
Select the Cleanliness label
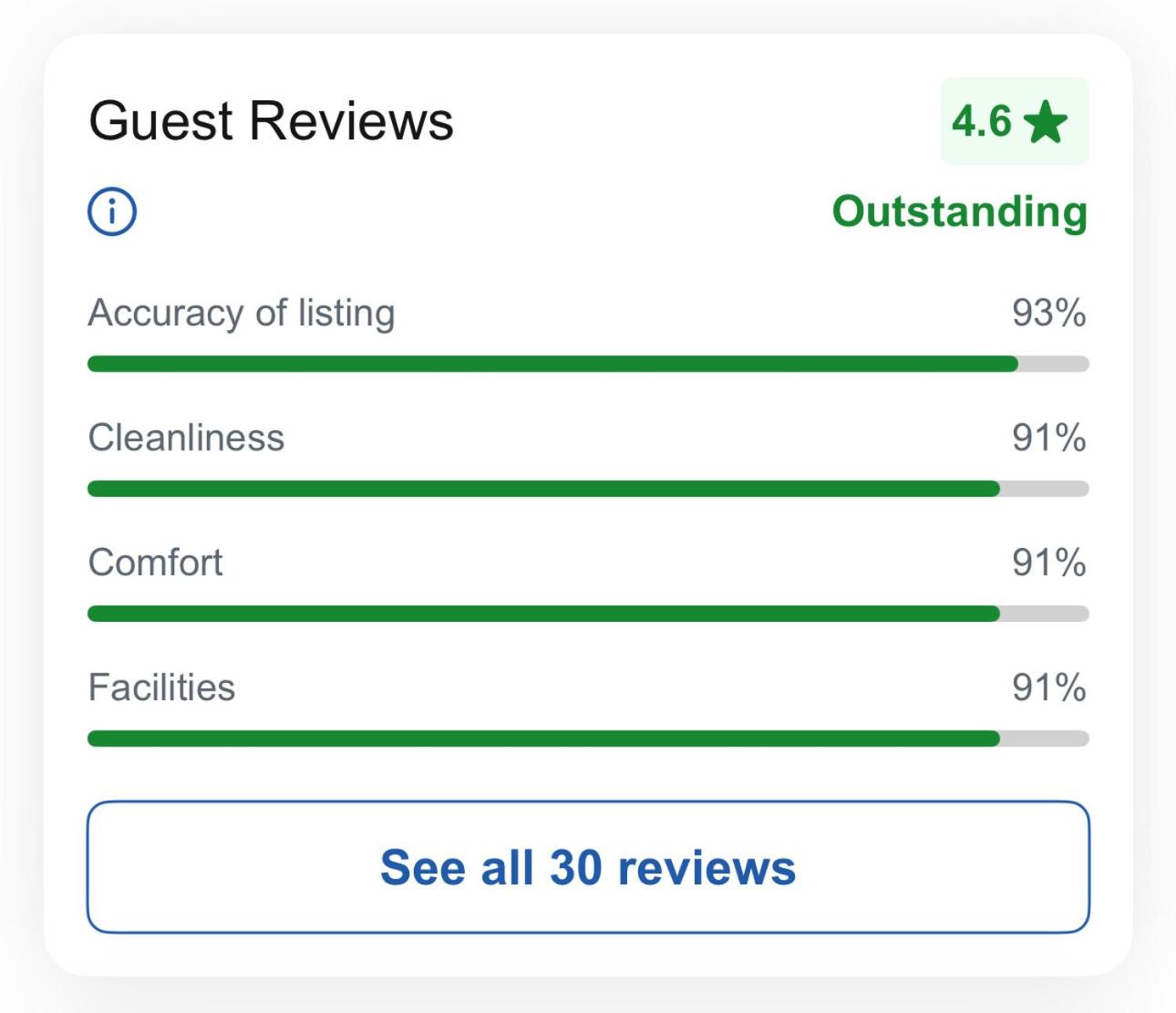(186, 438)
